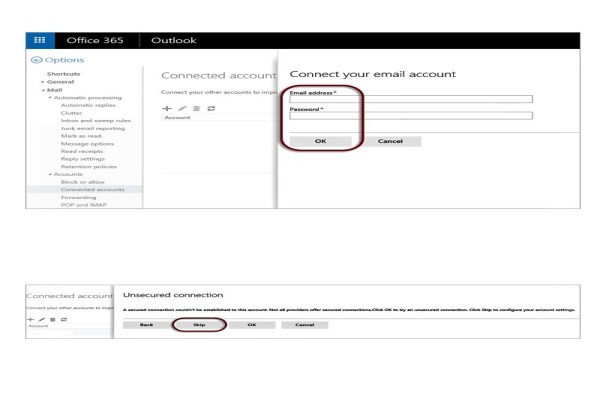Viewport: 600px width, 400px height.
Task: Open Shortcuts in the options tree
Action: click(x=64, y=74)
